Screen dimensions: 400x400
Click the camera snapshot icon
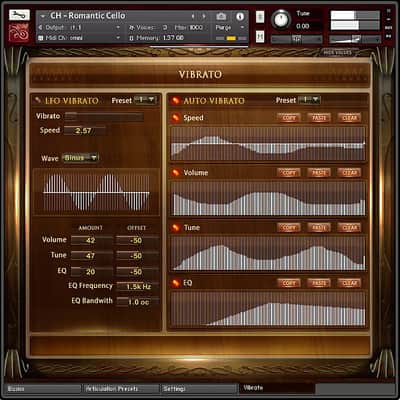(221, 16)
